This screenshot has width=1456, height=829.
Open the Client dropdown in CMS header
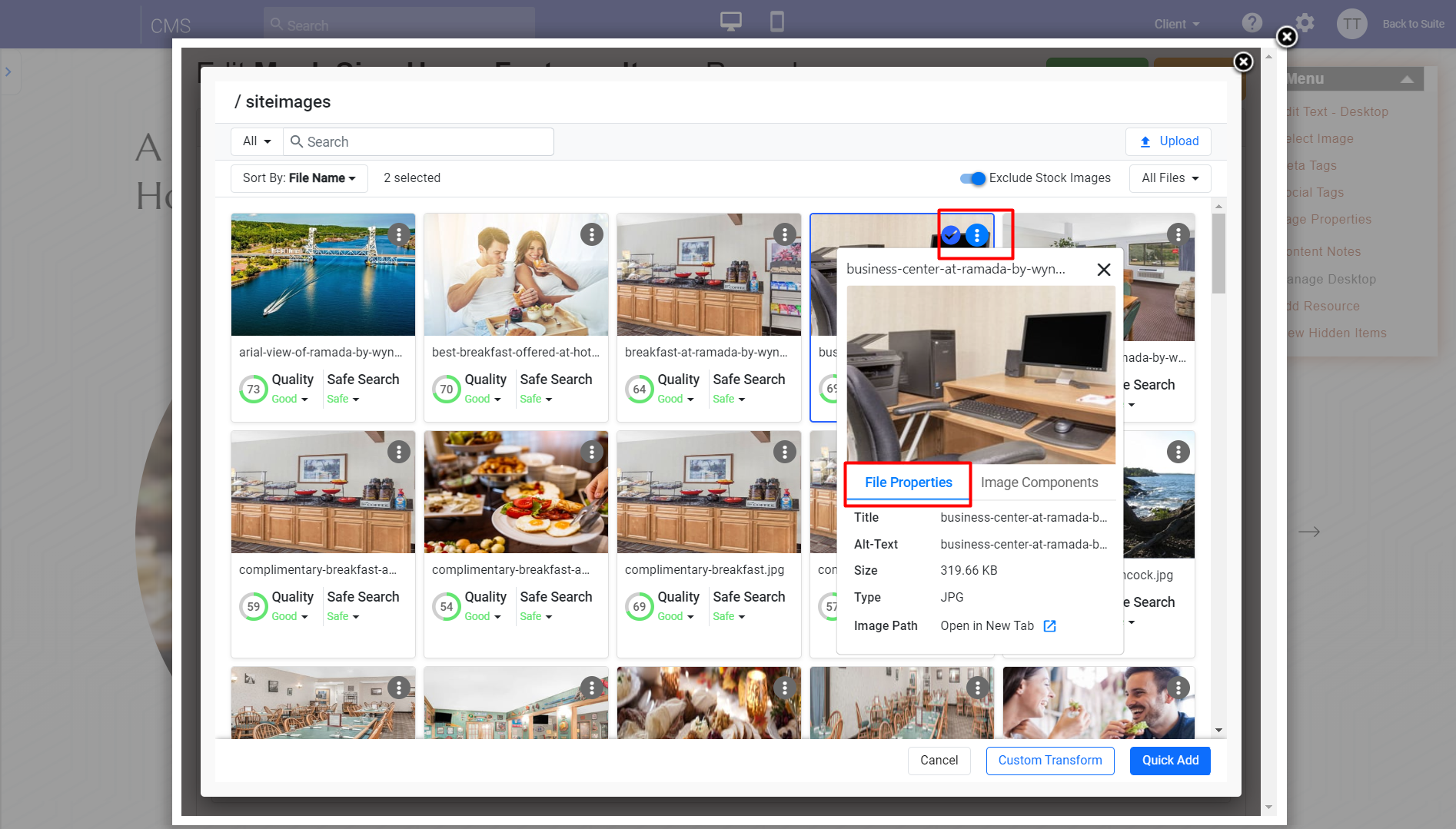(1177, 25)
